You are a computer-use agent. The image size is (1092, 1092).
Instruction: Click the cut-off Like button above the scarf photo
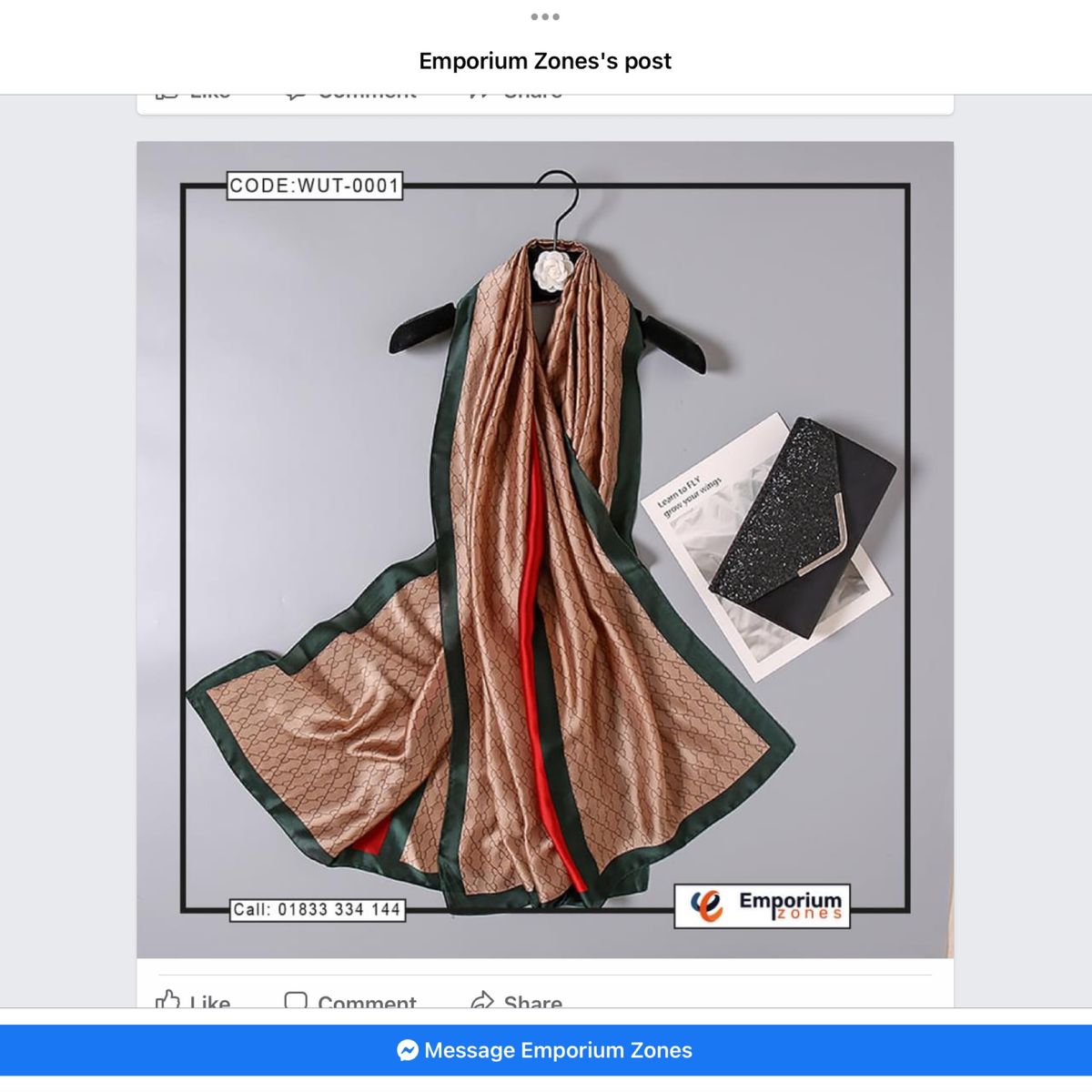(193, 95)
